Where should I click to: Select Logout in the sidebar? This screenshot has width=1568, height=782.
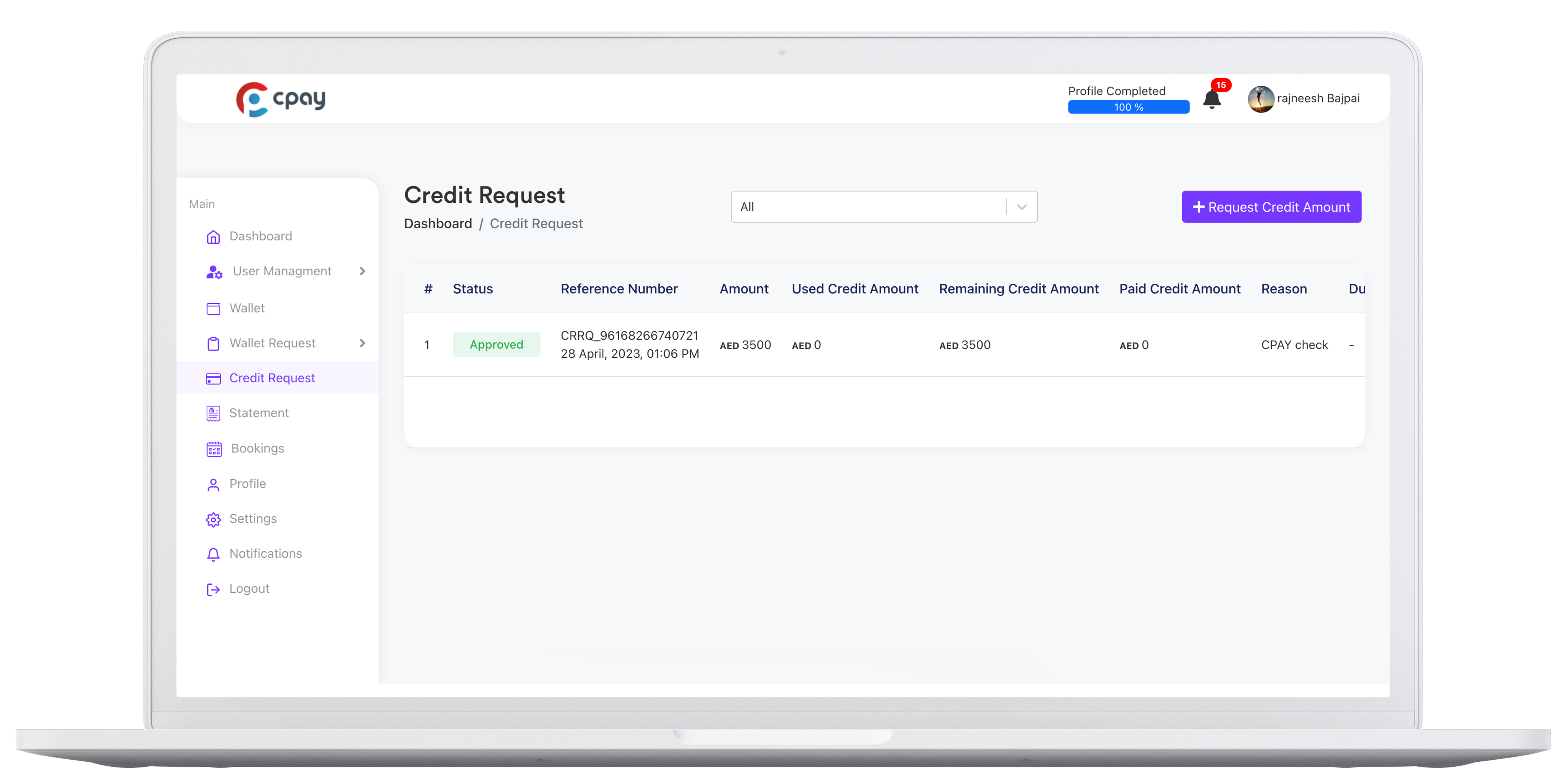pos(249,588)
